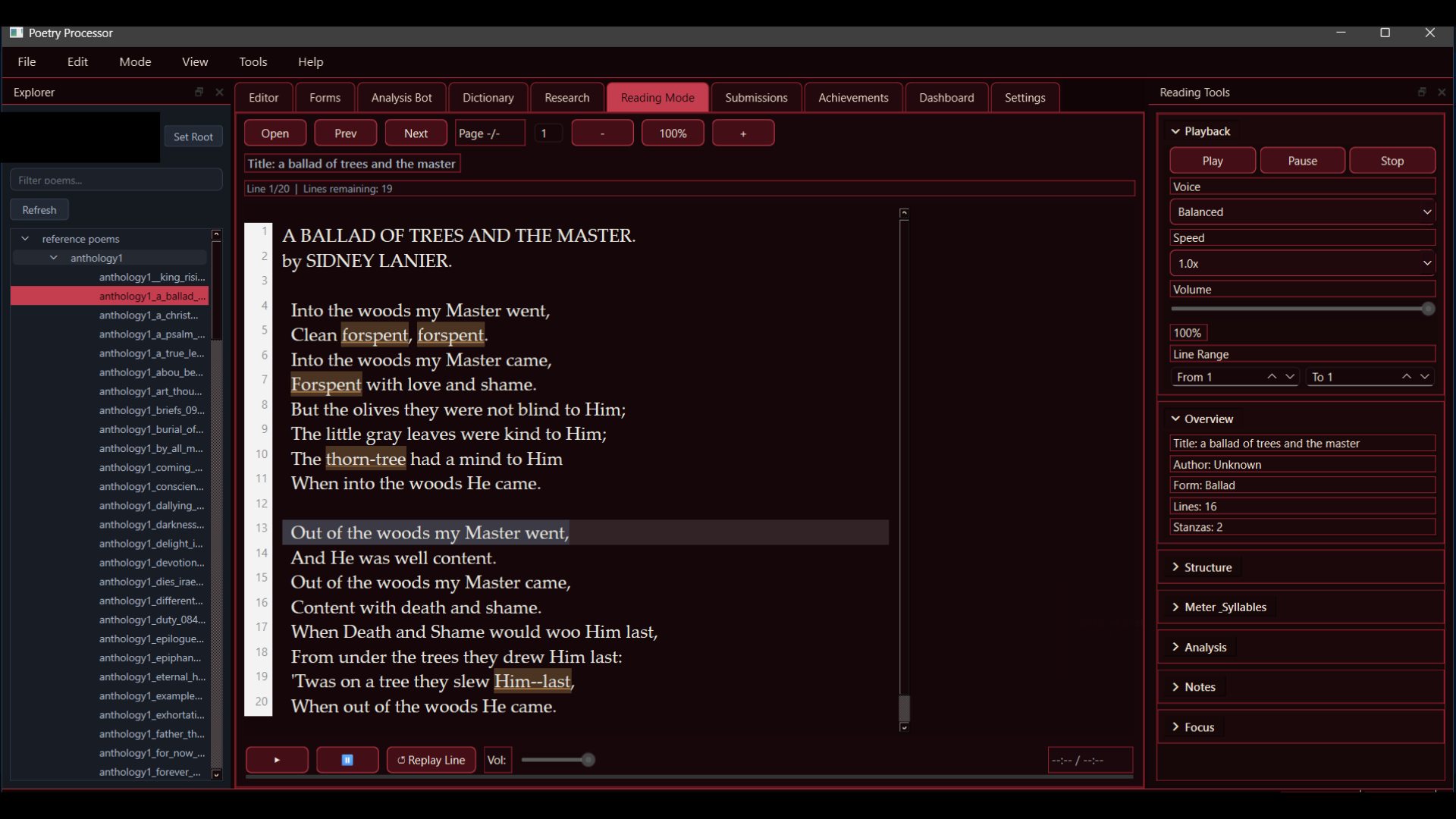The height and width of the screenshot is (819, 1456).
Task: Click the zoom in plus button
Action: 742,133
